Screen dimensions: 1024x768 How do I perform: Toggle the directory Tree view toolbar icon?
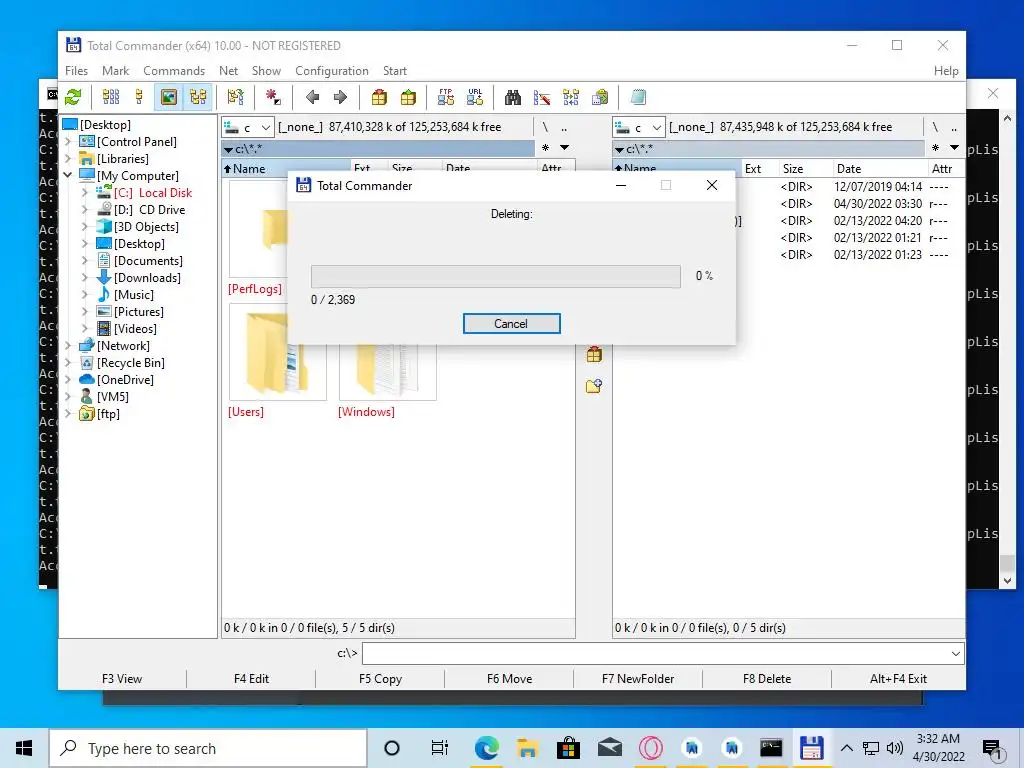(198, 97)
